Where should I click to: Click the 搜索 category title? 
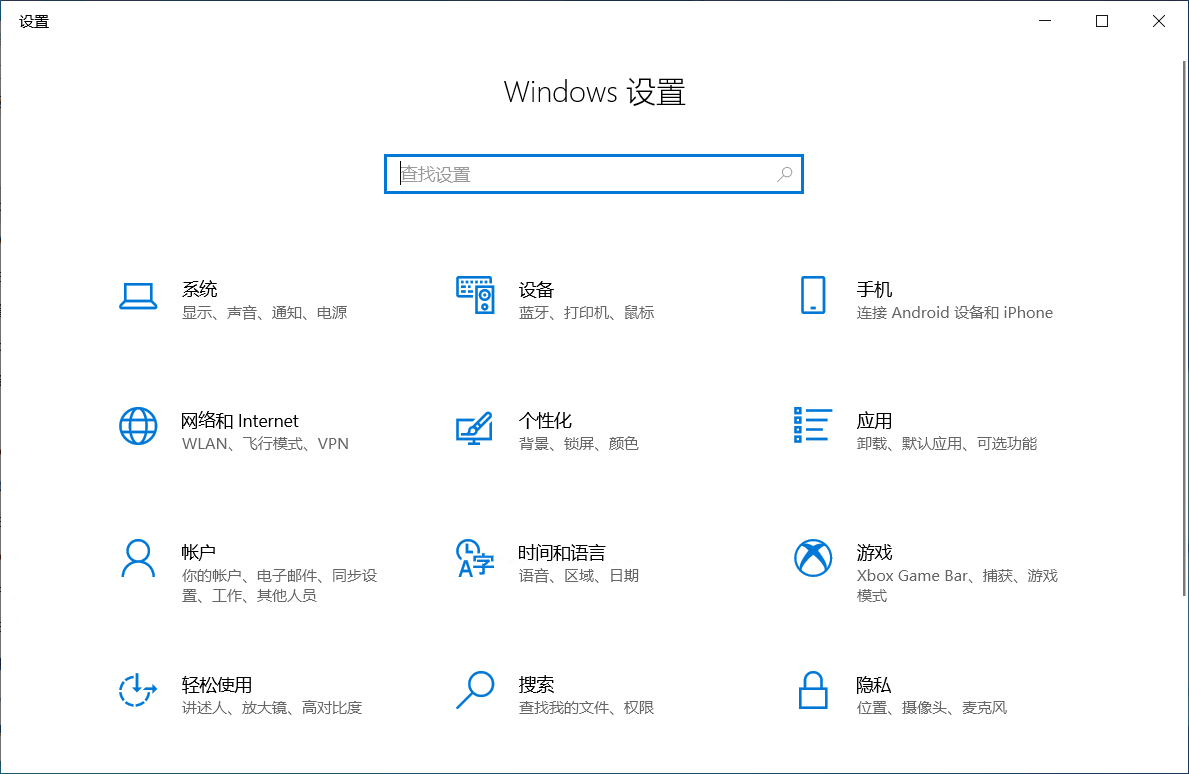coord(536,685)
